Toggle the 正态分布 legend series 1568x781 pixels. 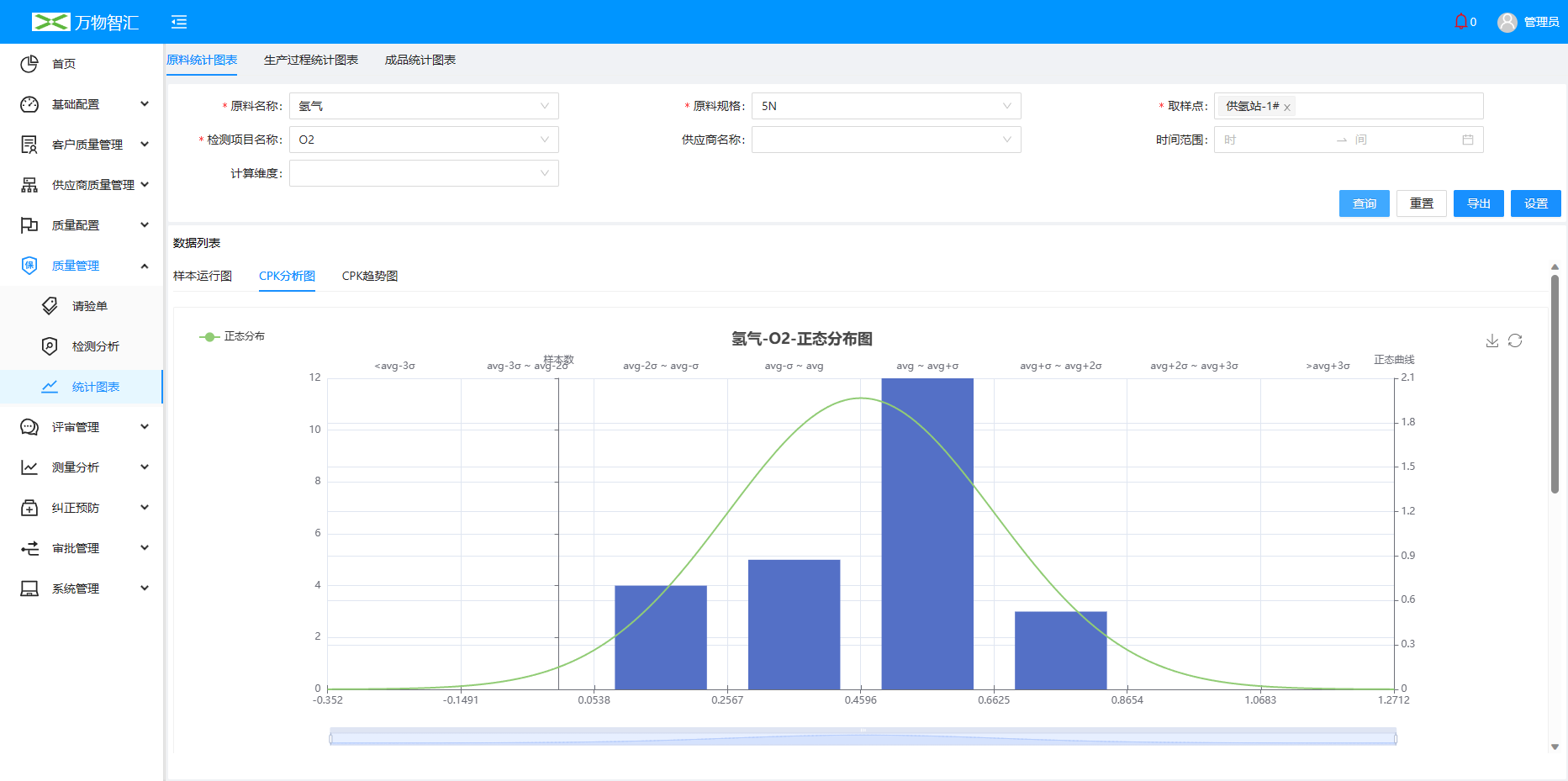click(x=232, y=336)
